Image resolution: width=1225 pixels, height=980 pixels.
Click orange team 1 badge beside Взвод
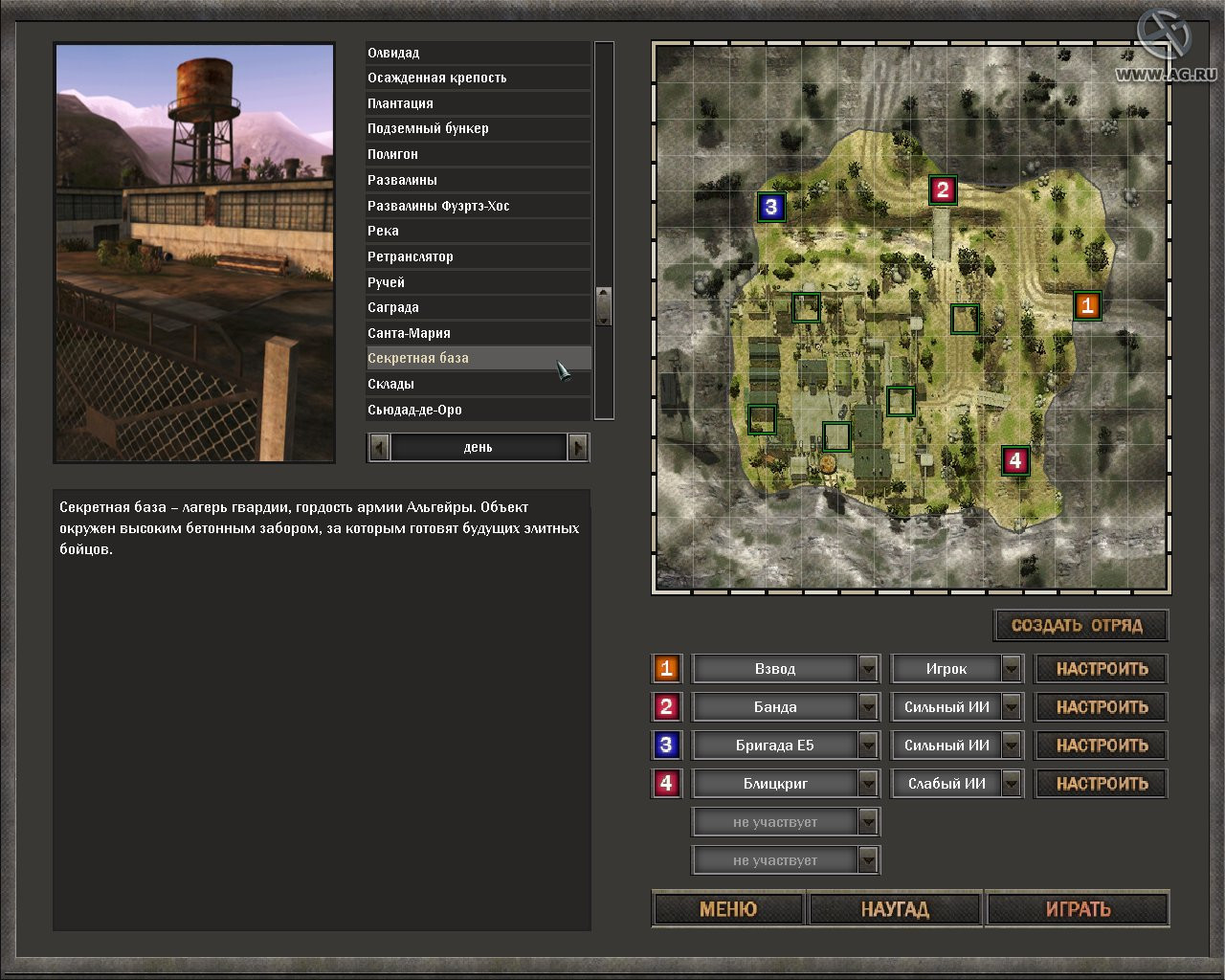coord(666,668)
